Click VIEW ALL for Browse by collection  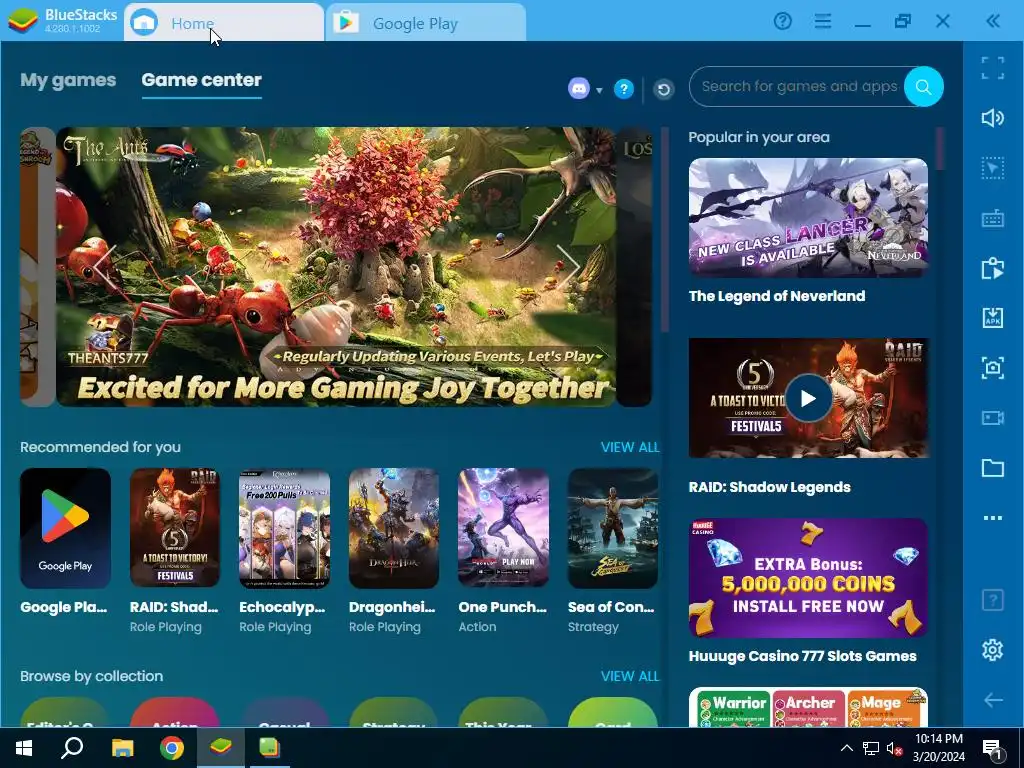click(x=630, y=677)
